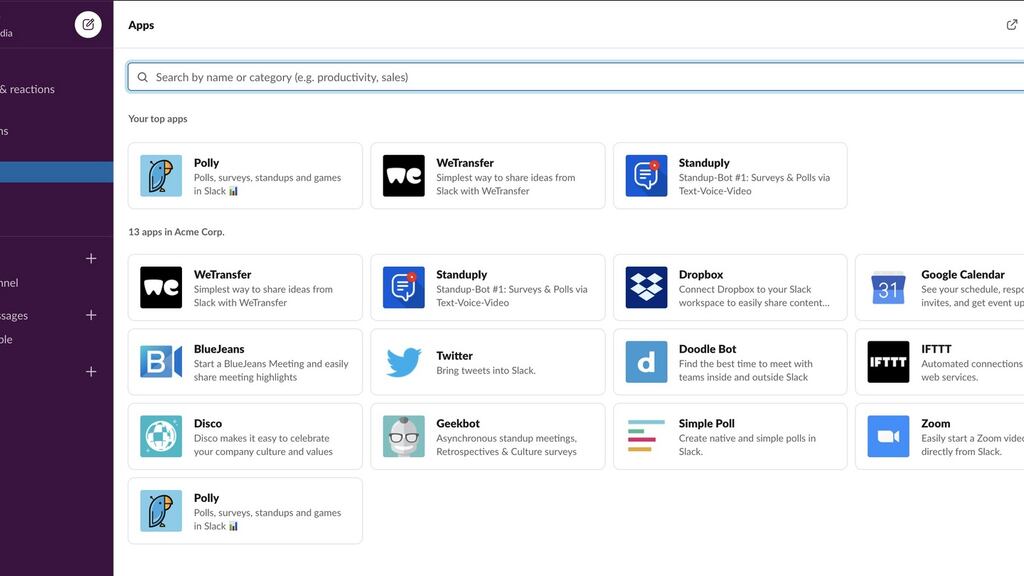This screenshot has height=576, width=1024.
Task: Select the Disco app icon
Action: 161,437
